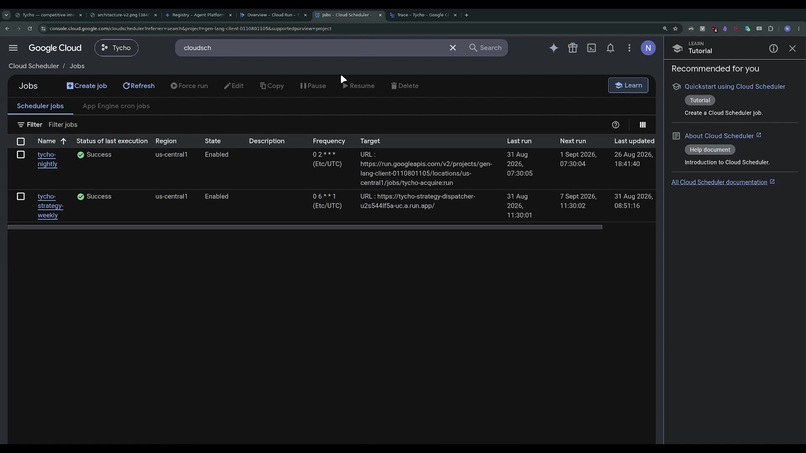The height and width of the screenshot is (453, 806).
Task: Open All Cloud Scheduler documentation link
Action: (719, 182)
